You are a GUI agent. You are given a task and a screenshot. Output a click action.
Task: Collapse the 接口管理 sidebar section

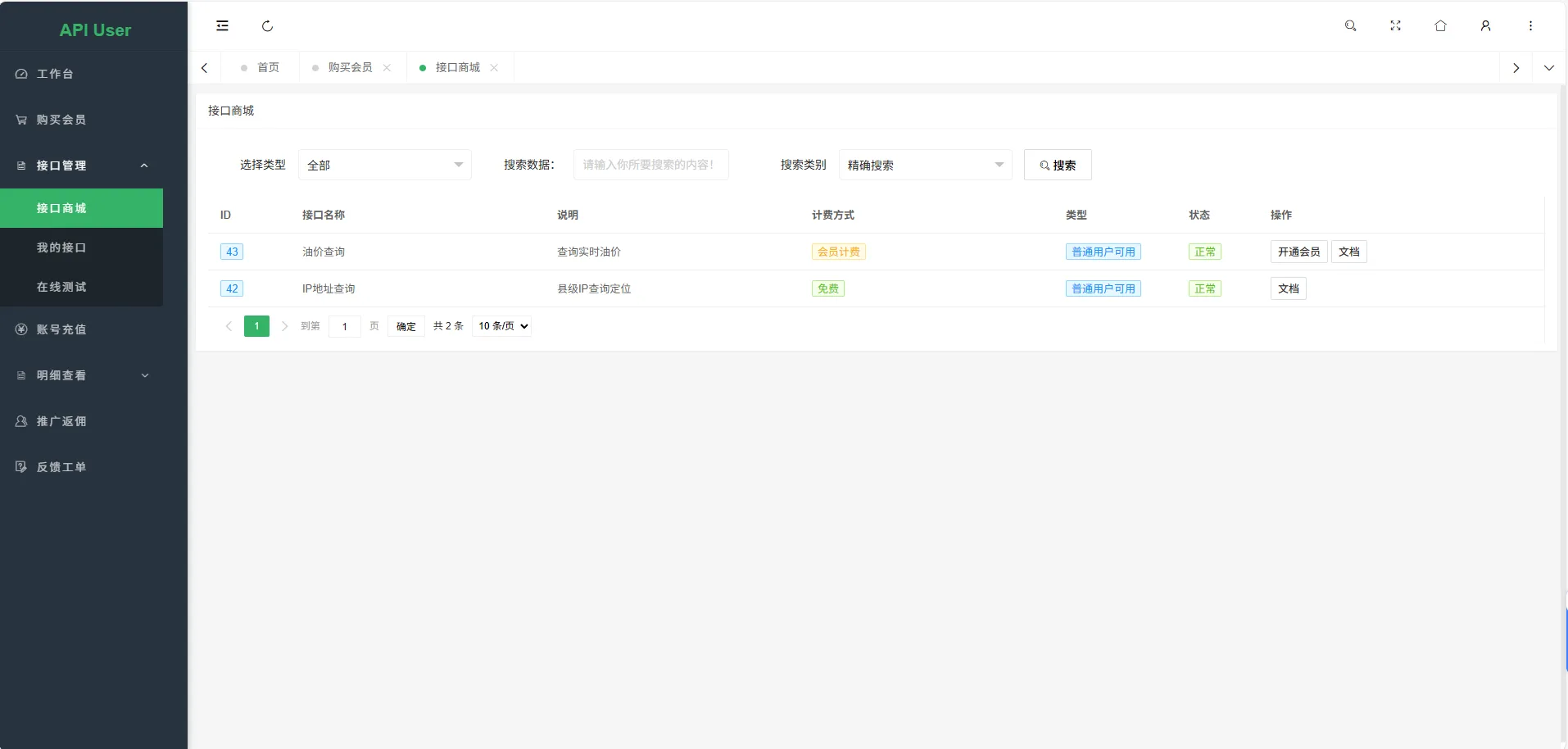point(82,166)
